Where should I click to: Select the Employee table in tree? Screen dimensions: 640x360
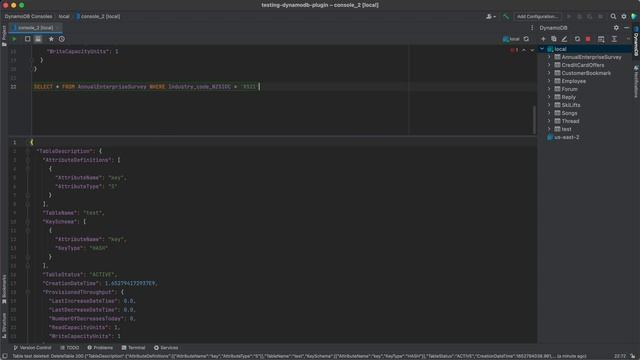coord(570,81)
